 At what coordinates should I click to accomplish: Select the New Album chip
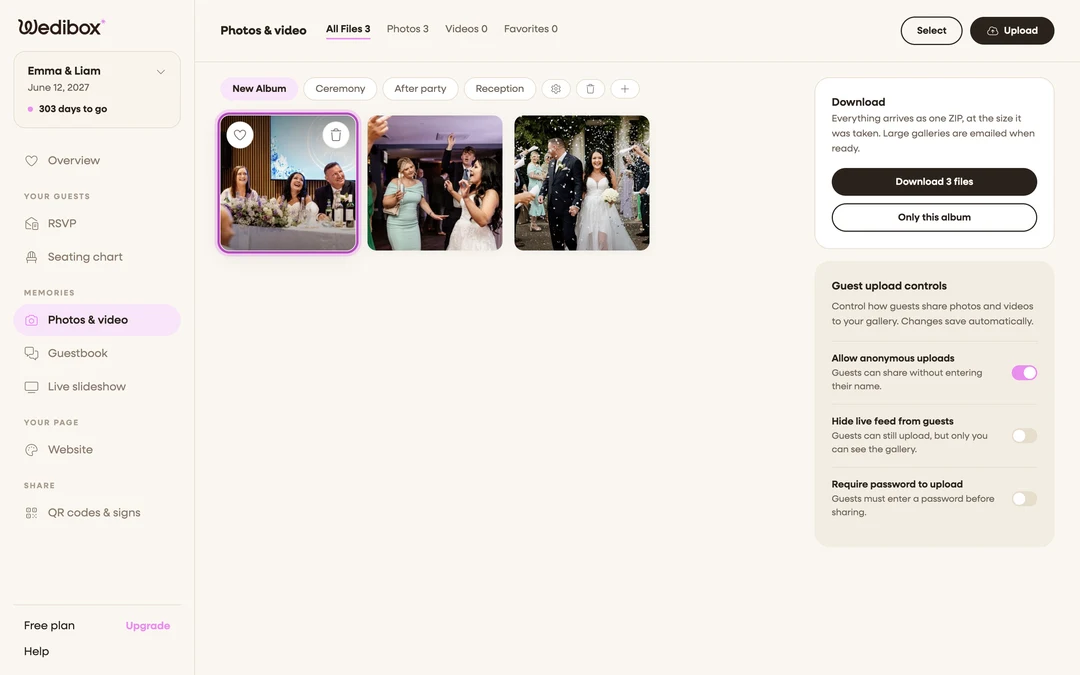(x=259, y=89)
